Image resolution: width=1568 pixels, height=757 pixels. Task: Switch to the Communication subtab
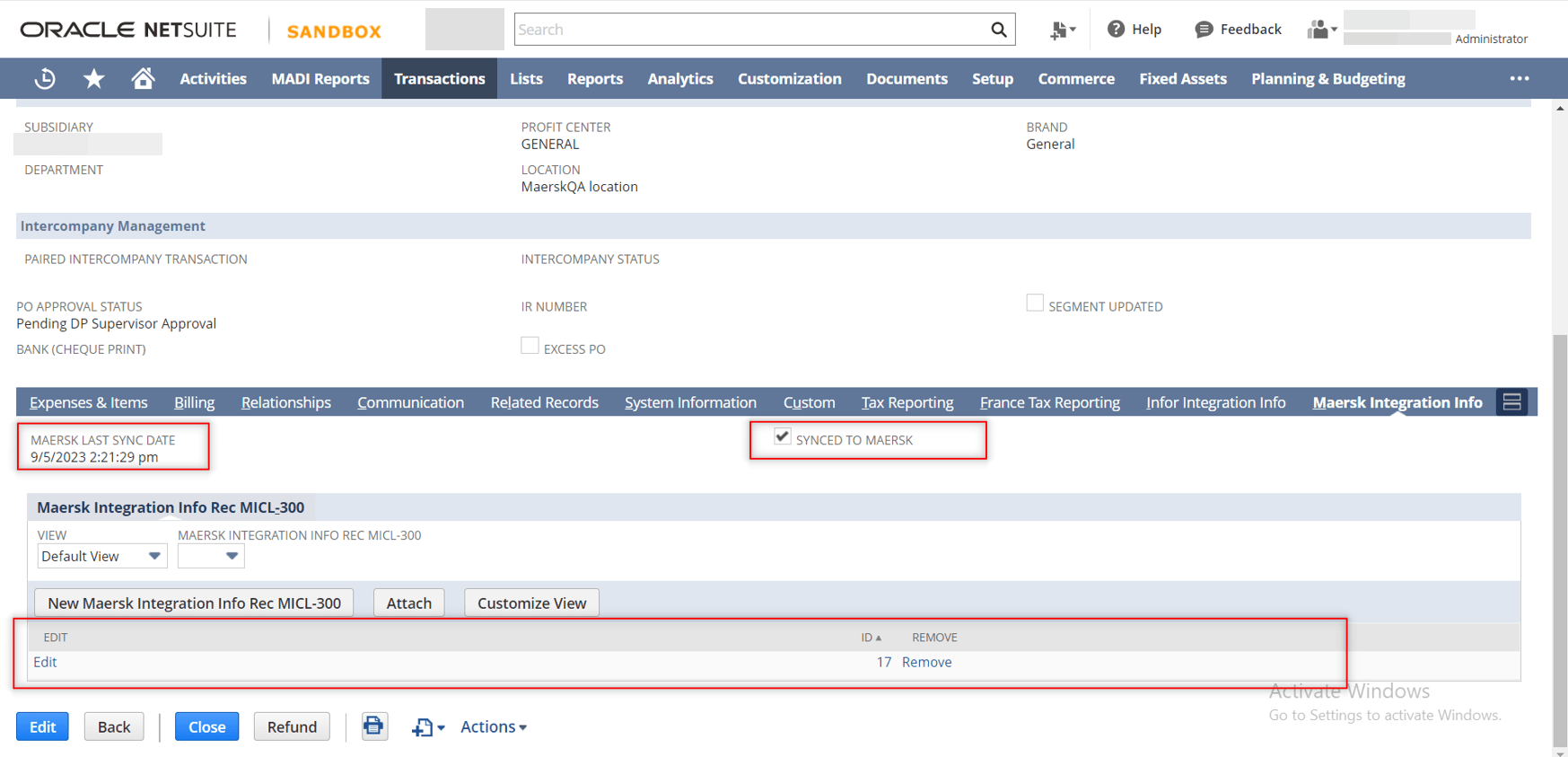(410, 402)
